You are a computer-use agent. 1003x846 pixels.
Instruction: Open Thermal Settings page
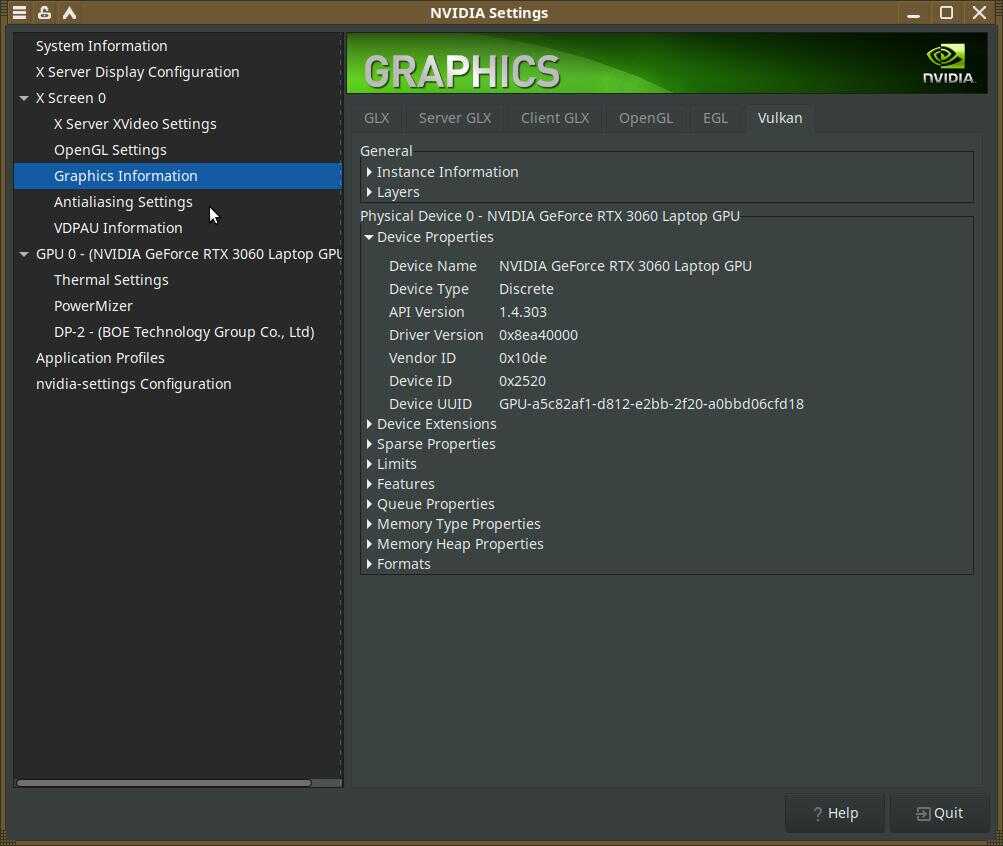point(111,280)
